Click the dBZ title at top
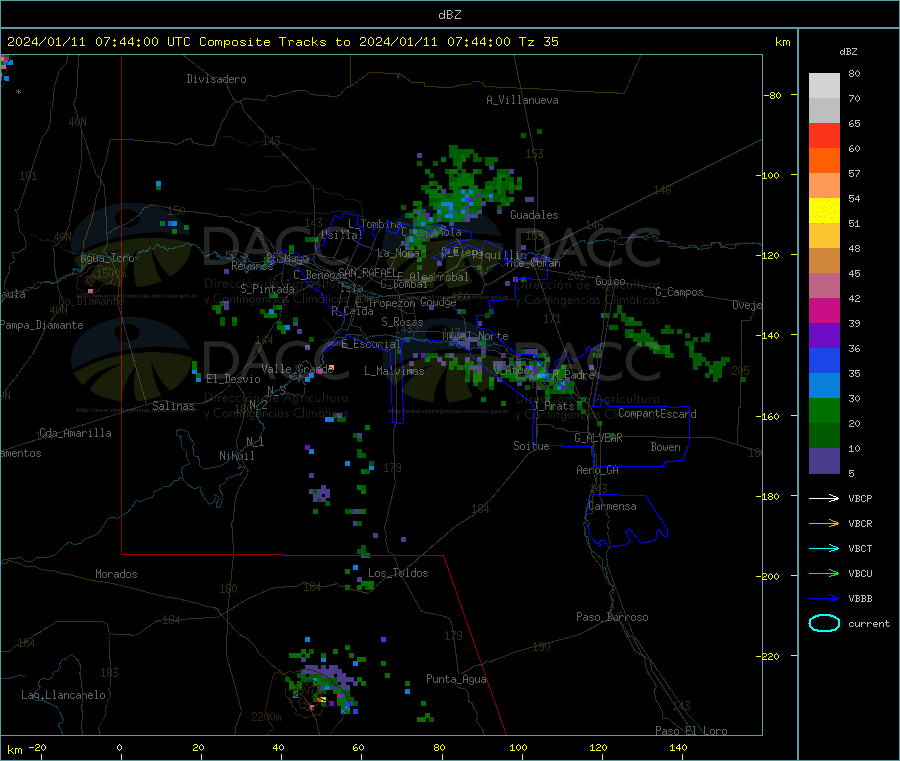The width and height of the screenshot is (900, 761). click(449, 15)
